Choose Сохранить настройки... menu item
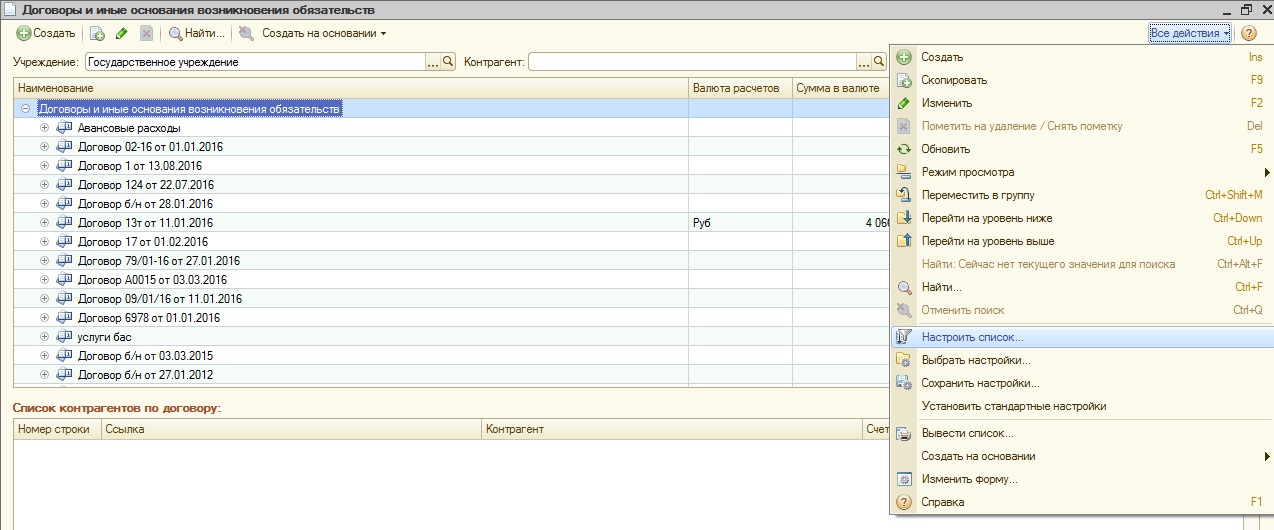This screenshot has height=530, width=1274. [x=1081, y=383]
